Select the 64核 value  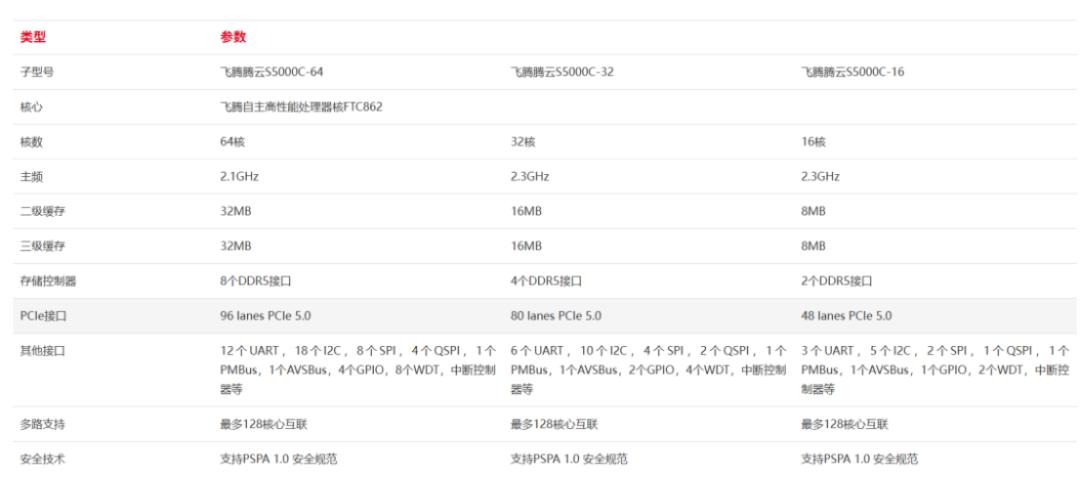(233, 142)
